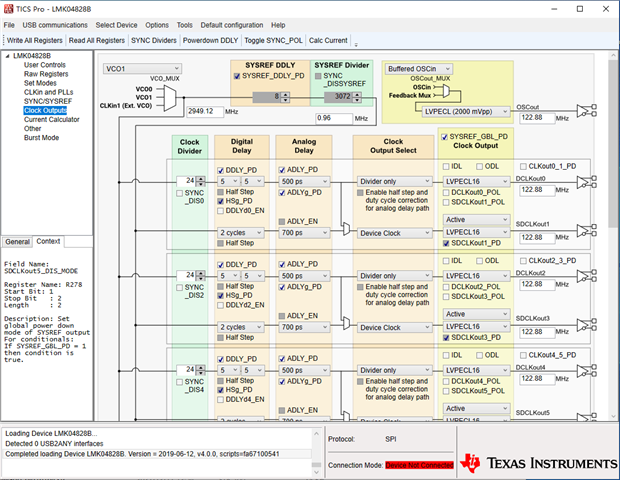Open the Default configuration menu
The image size is (620, 480).
pos(232,25)
